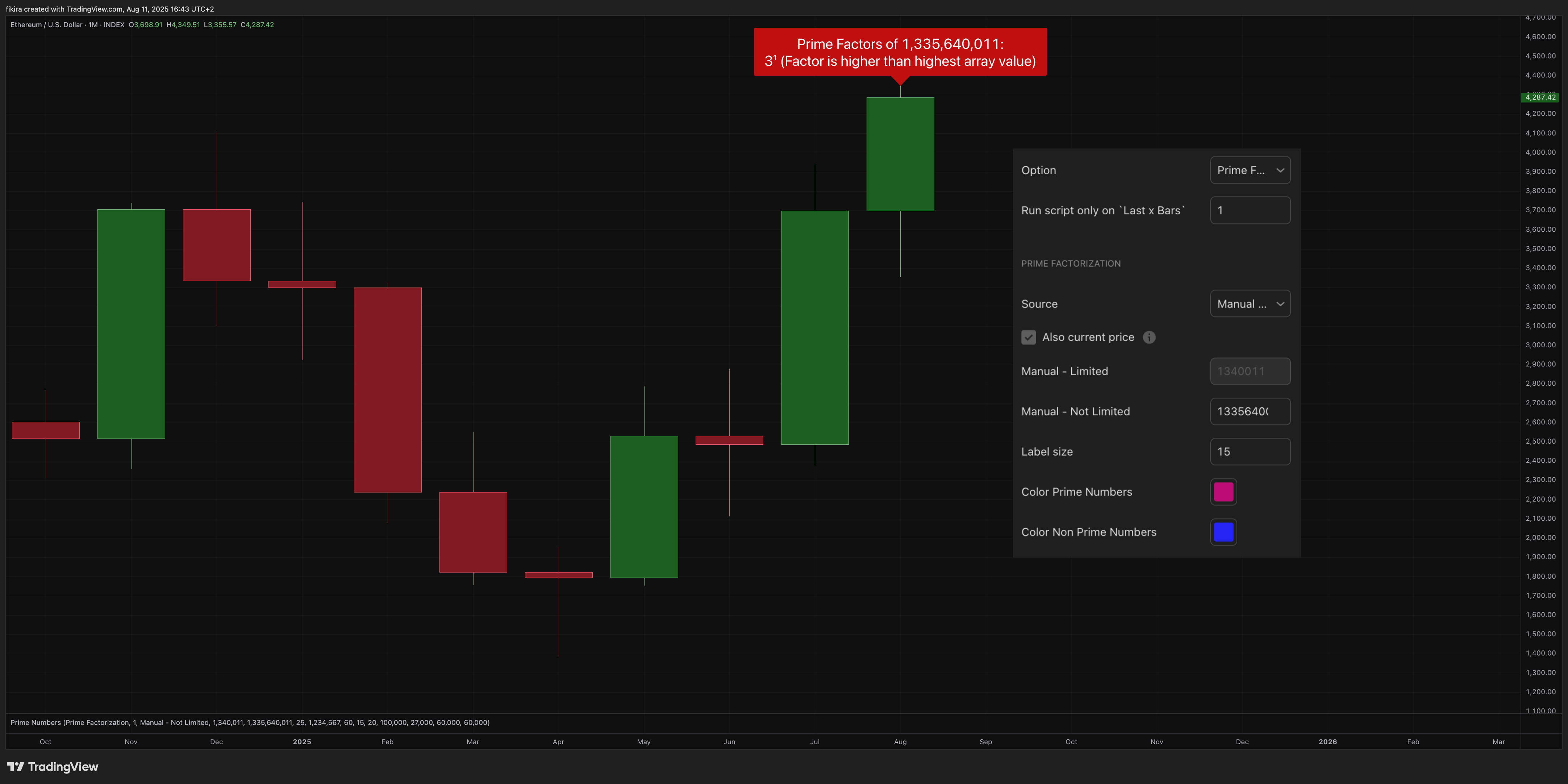Screen dimensions: 1568x784
Task: Click the Manual - Limited input field
Action: pyautogui.click(x=1250, y=371)
